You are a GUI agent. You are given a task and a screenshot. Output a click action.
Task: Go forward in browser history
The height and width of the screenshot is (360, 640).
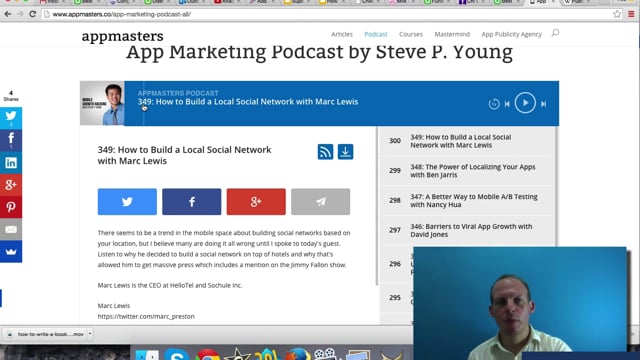pos(20,14)
